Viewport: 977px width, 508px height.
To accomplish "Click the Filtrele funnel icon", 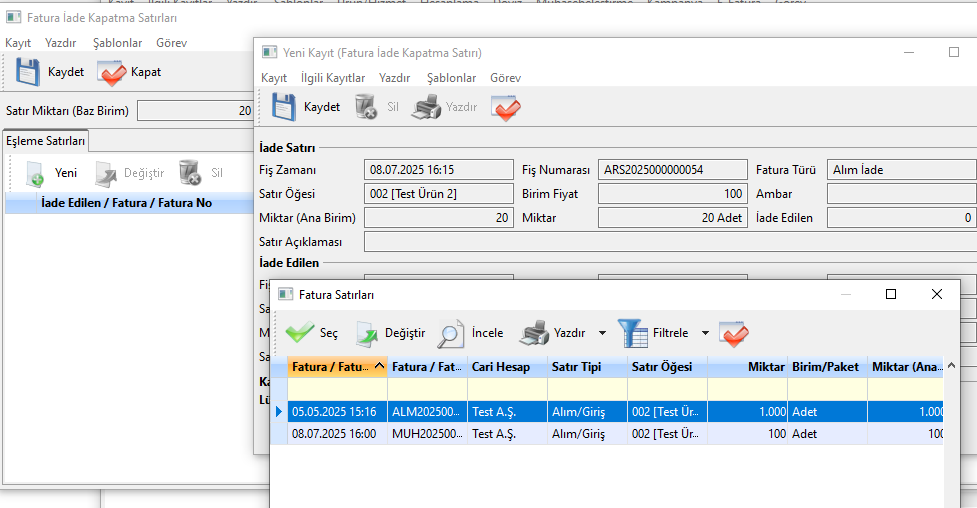I will tap(632, 333).
